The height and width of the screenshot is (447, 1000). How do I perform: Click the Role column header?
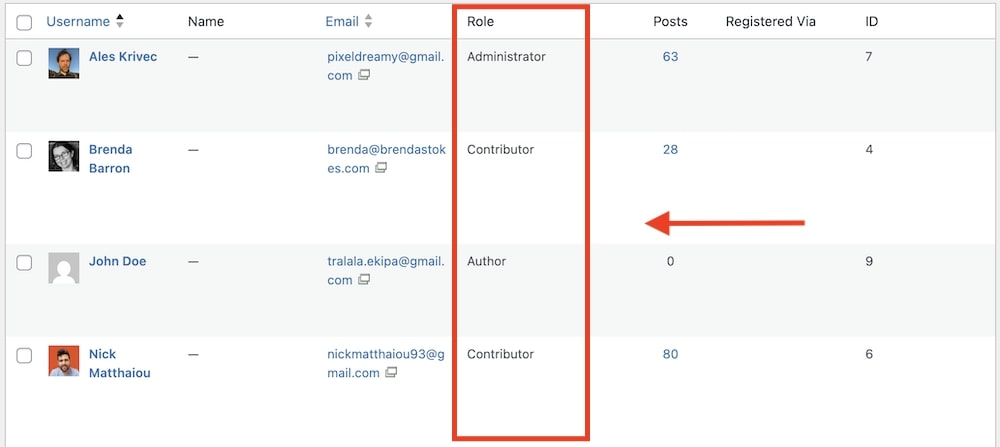click(480, 21)
